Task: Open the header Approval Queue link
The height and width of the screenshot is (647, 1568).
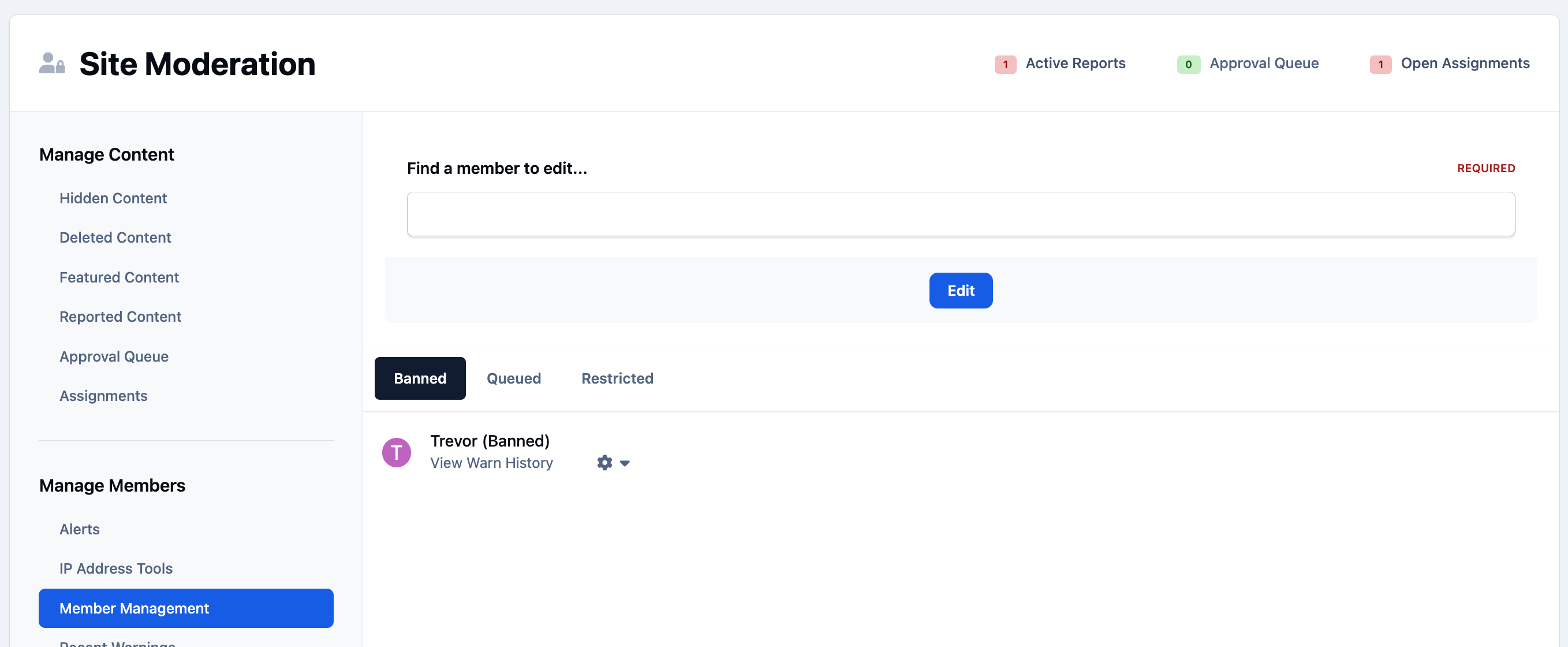Action: pos(1264,64)
